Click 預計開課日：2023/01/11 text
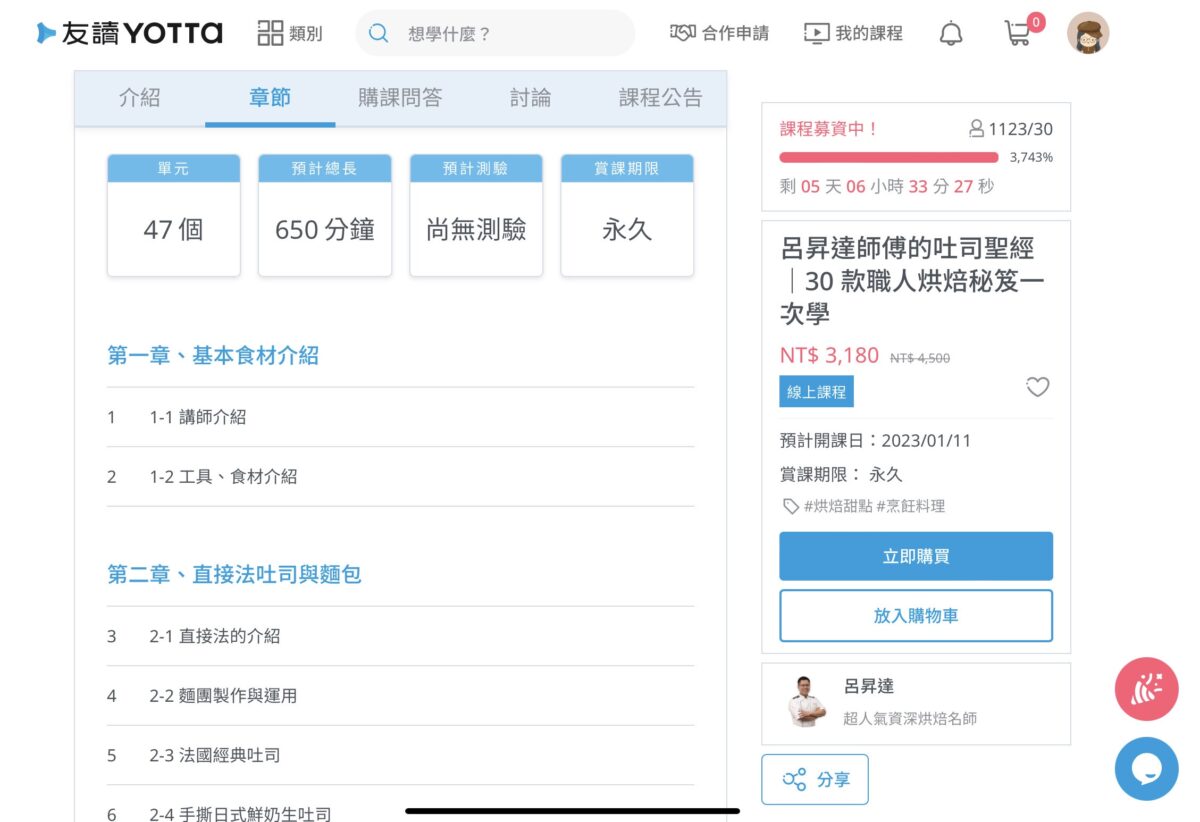 click(875, 441)
